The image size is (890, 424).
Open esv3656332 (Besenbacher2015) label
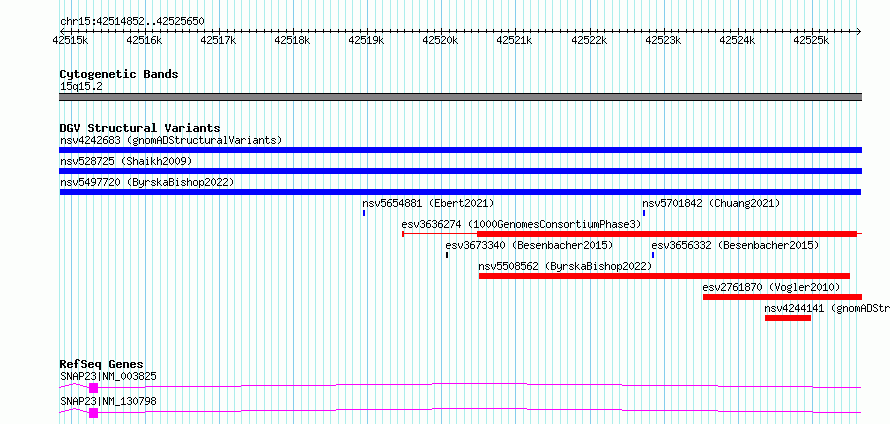click(x=735, y=245)
